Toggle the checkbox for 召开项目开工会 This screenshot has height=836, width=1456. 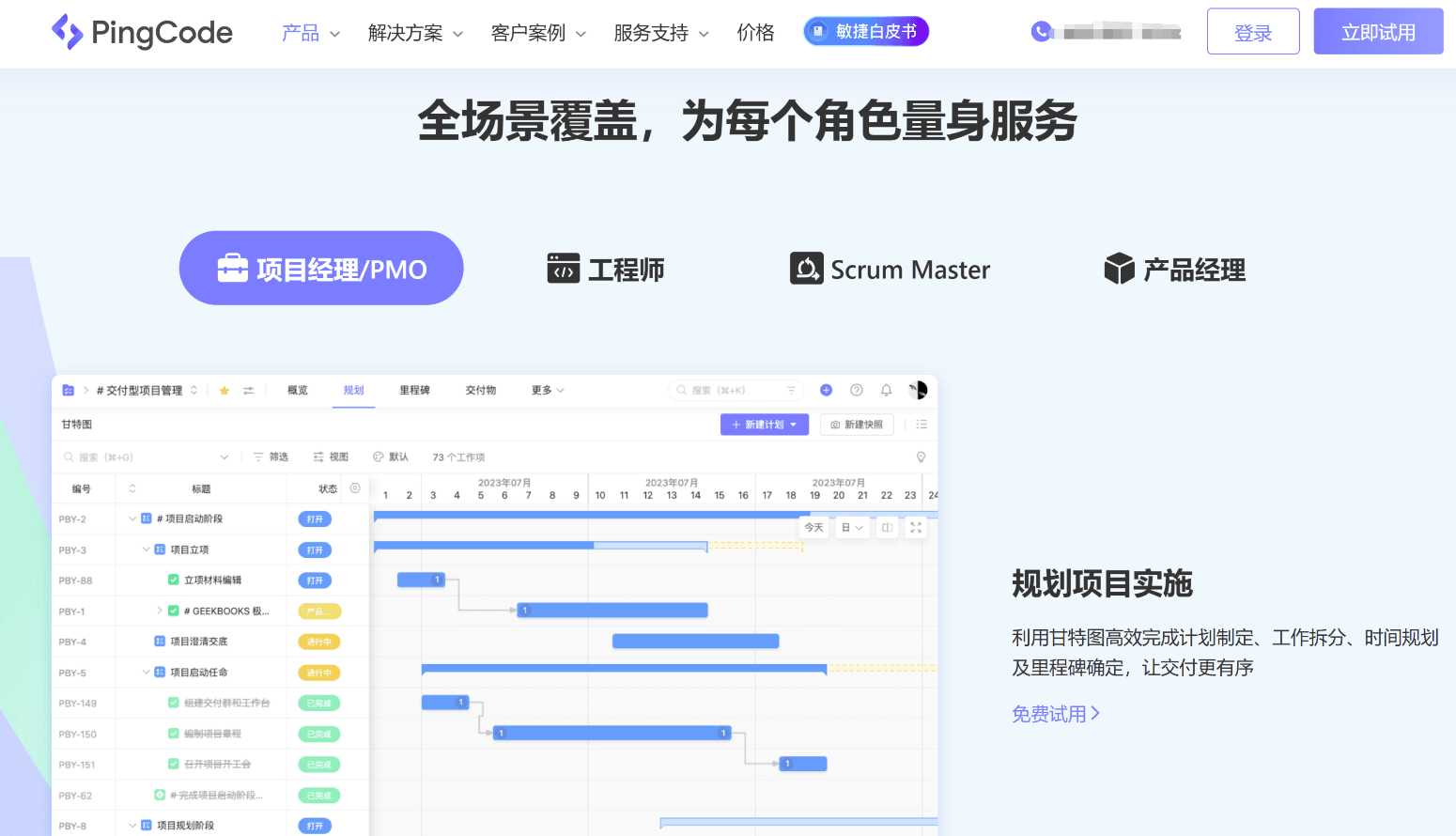[174, 765]
